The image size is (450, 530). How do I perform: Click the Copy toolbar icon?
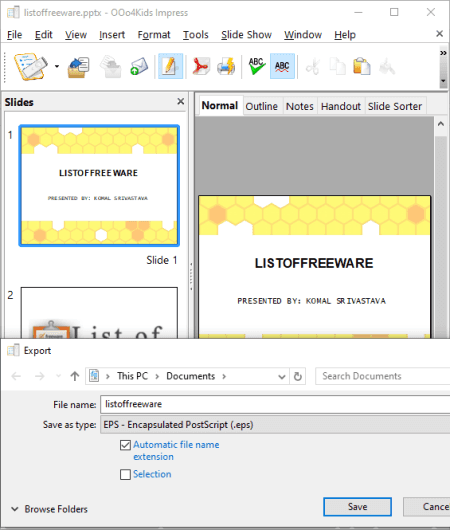coord(337,66)
